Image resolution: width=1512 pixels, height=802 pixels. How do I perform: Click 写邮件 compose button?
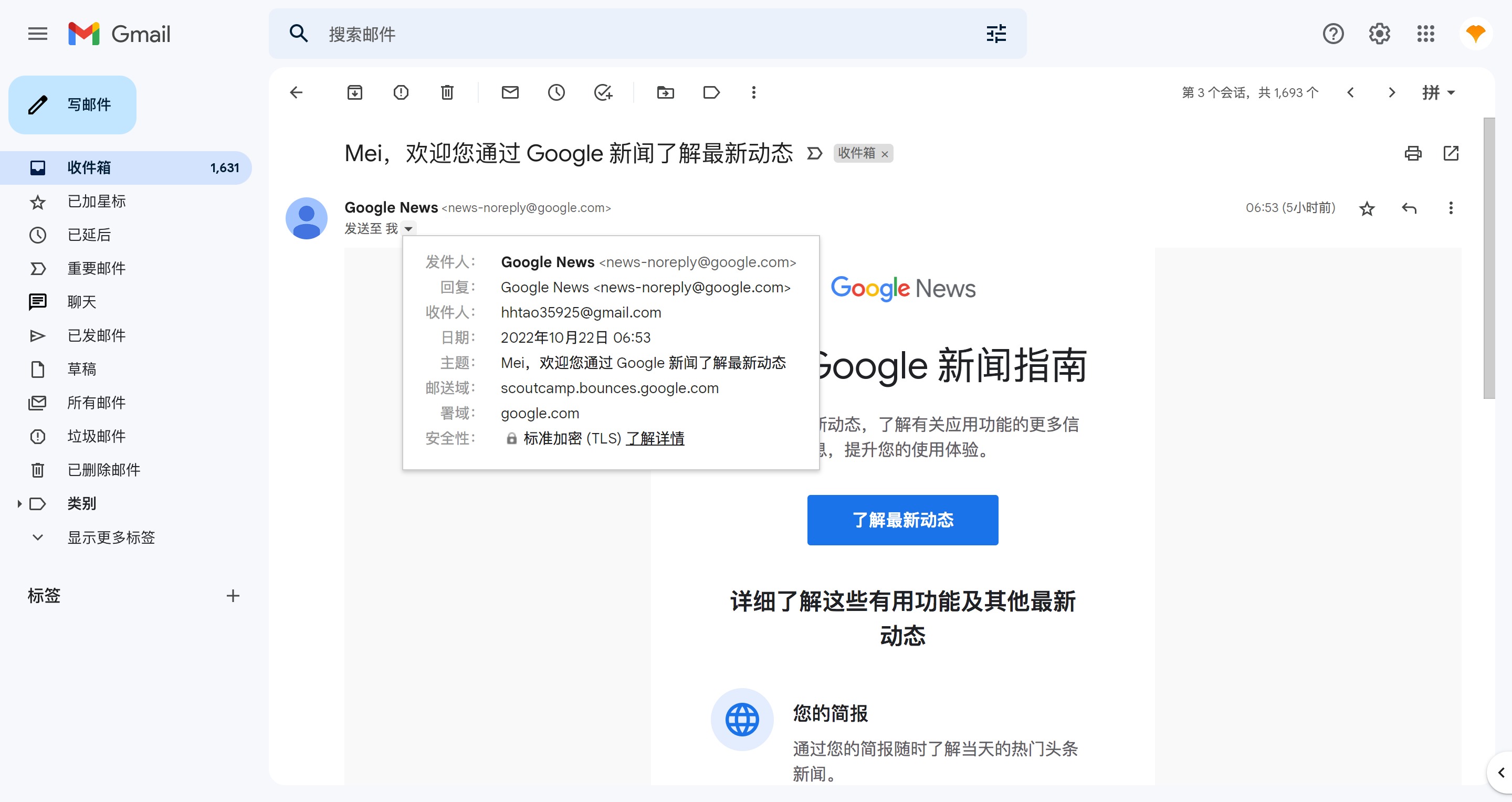[x=72, y=104]
